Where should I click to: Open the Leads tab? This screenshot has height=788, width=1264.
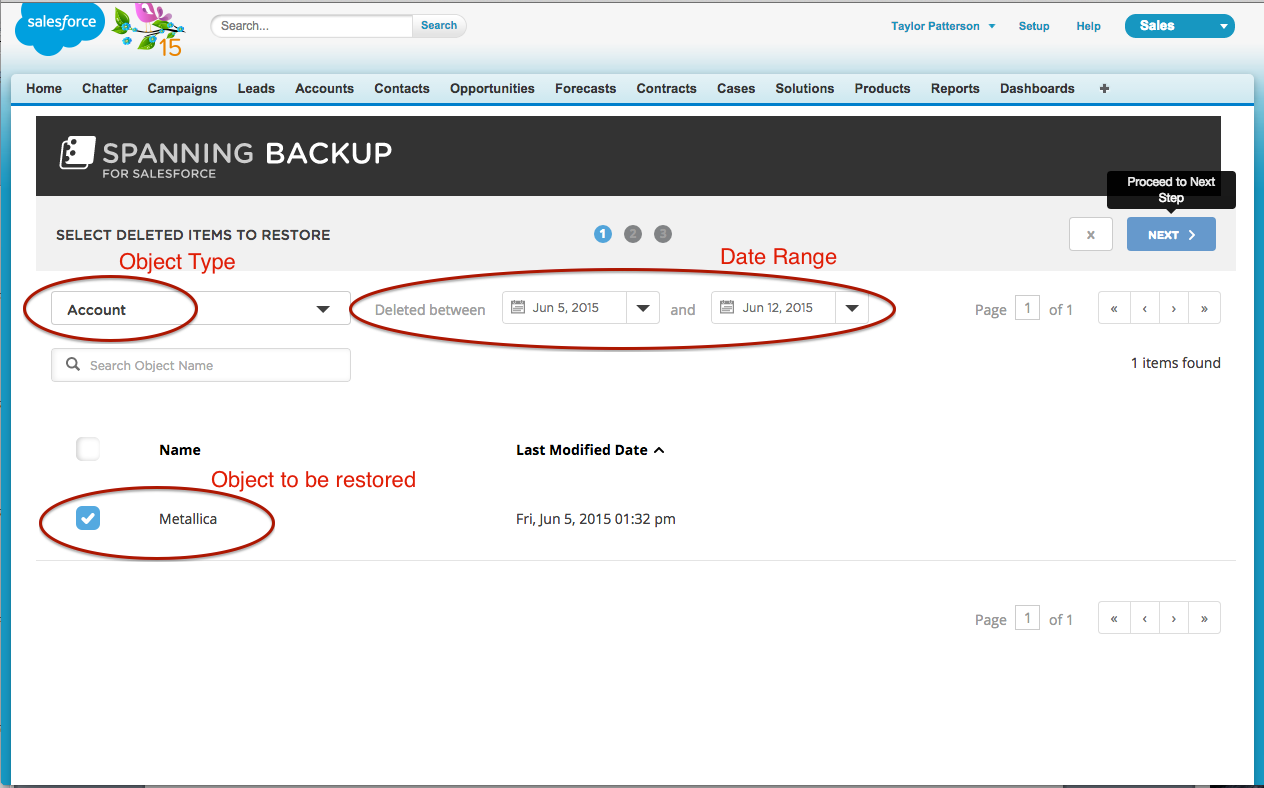(256, 88)
